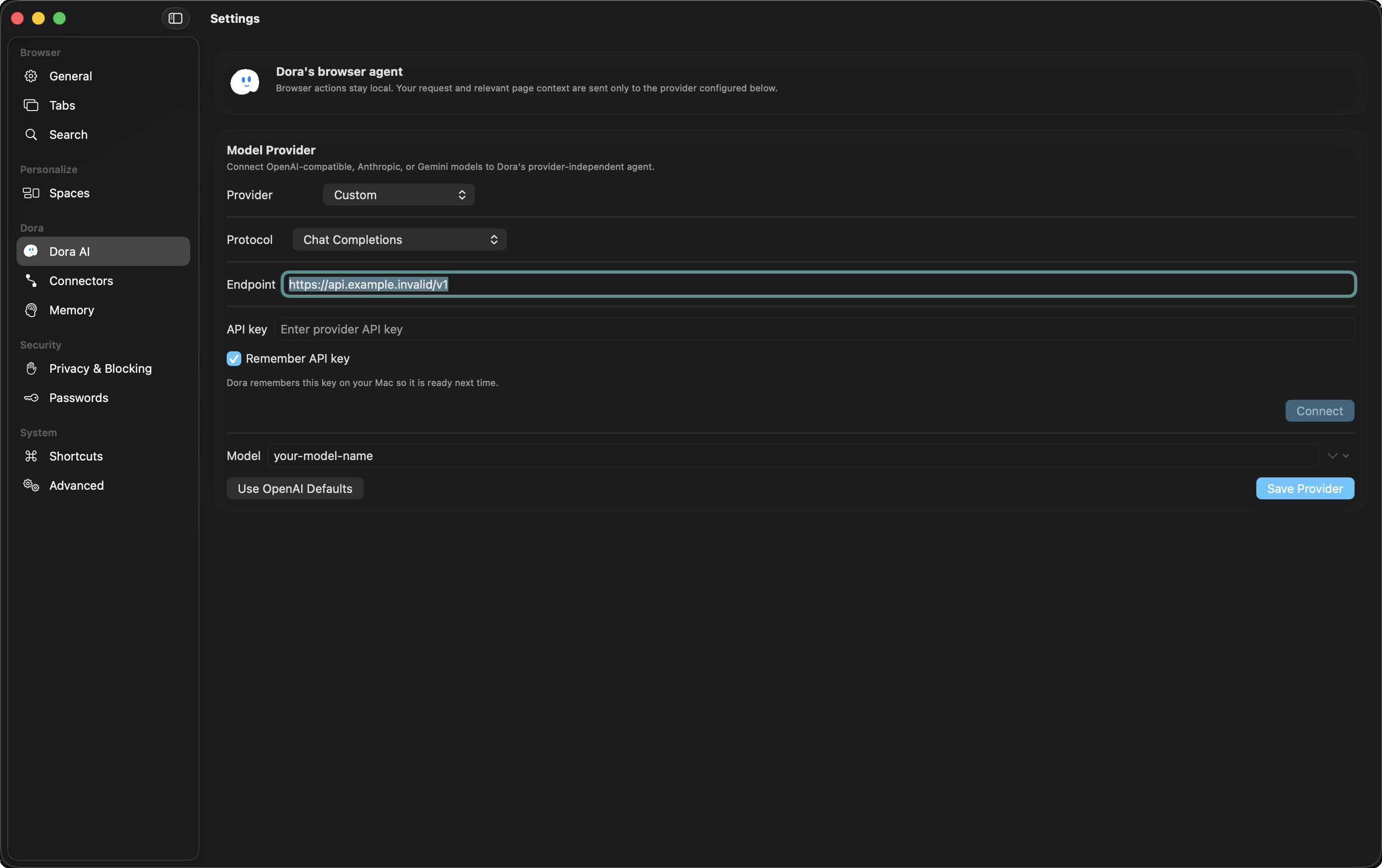Image resolution: width=1382 pixels, height=868 pixels.
Task: Click the Memory brain icon
Action: (31, 310)
